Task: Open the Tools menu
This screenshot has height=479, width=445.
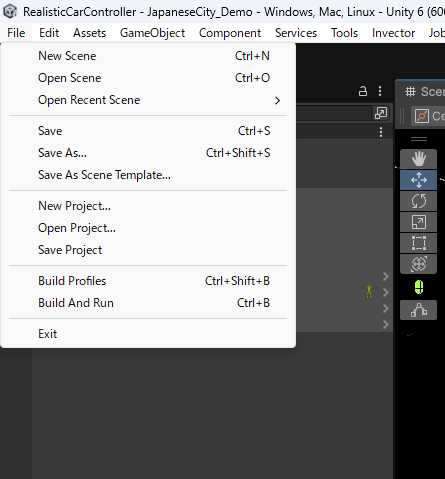Action: [x=344, y=33]
